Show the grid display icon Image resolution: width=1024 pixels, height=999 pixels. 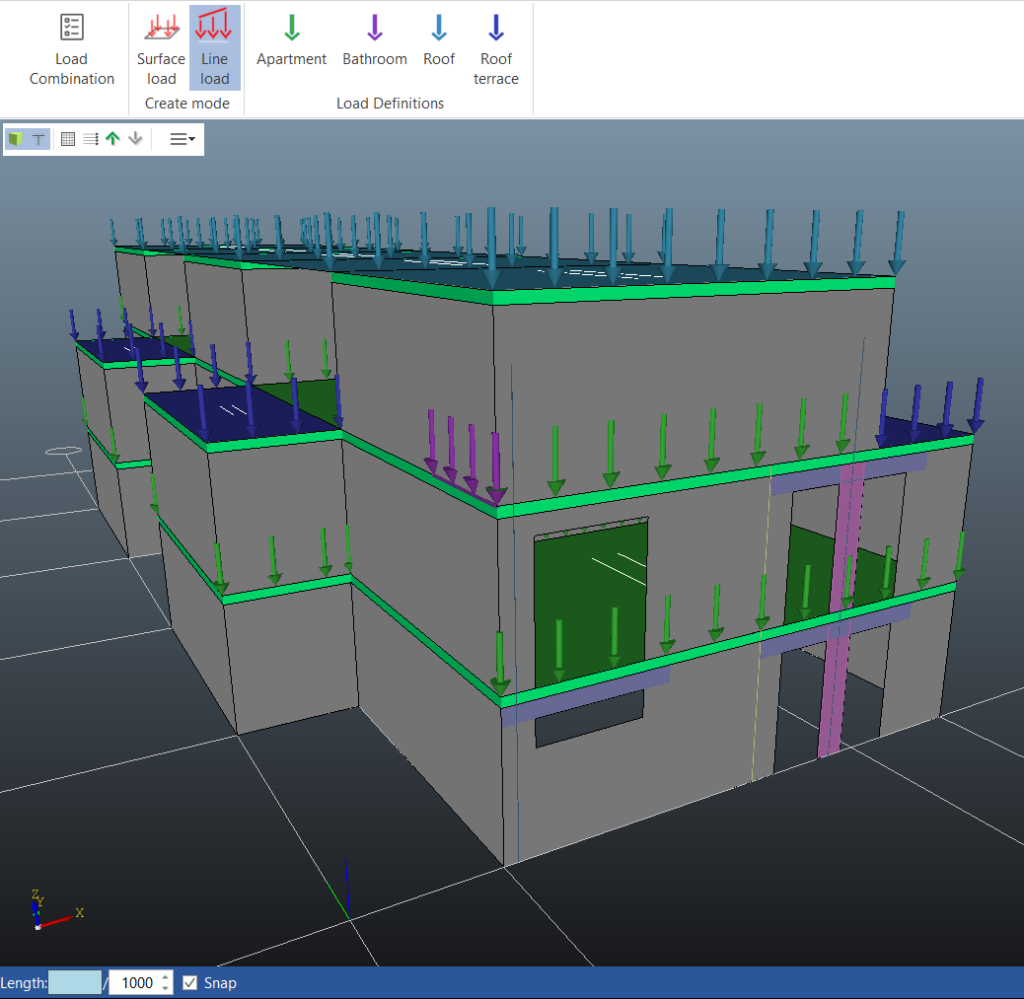pyautogui.click(x=68, y=140)
